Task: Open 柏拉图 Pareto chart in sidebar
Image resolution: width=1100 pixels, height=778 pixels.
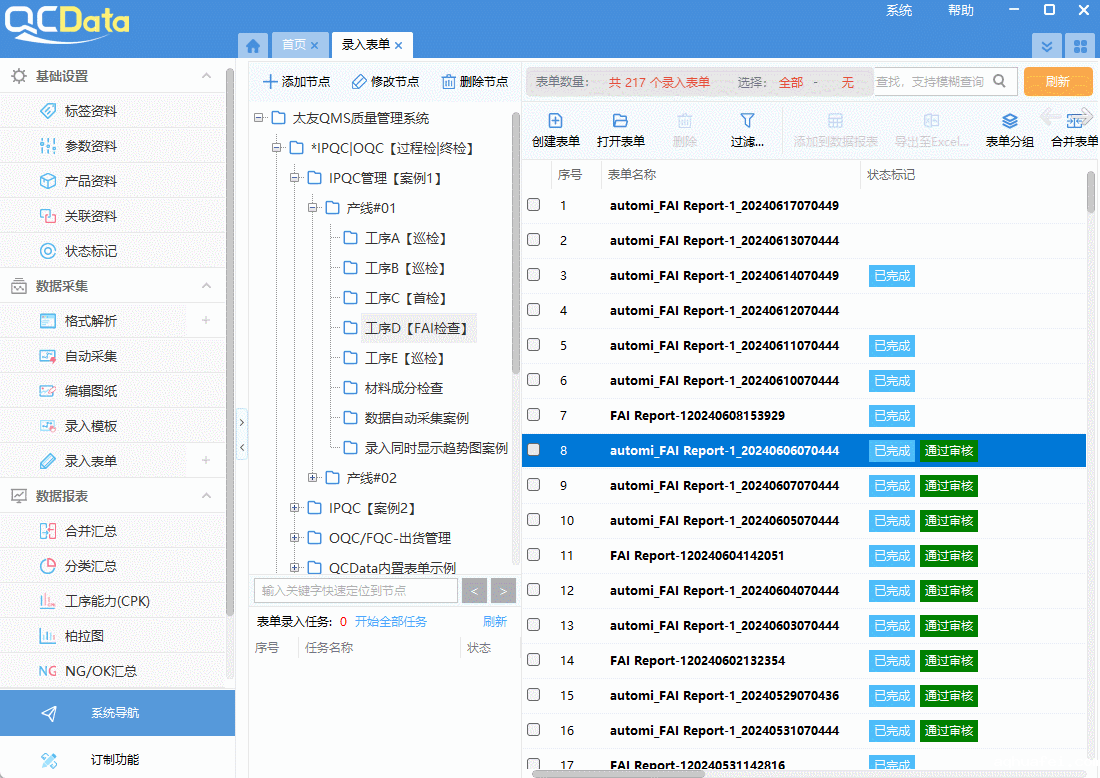Action: click(x=84, y=636)
